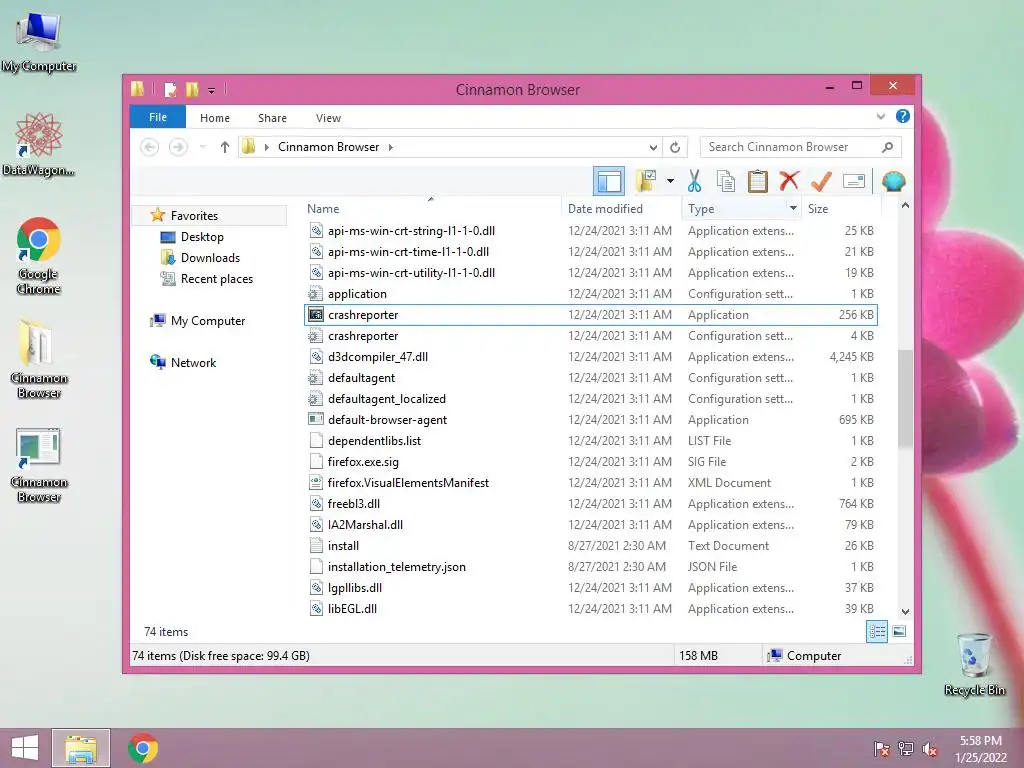The height and width of the screenshot is (768, 1024).
Task: Open the View ribbon tab
Action: tap(328, 118)
